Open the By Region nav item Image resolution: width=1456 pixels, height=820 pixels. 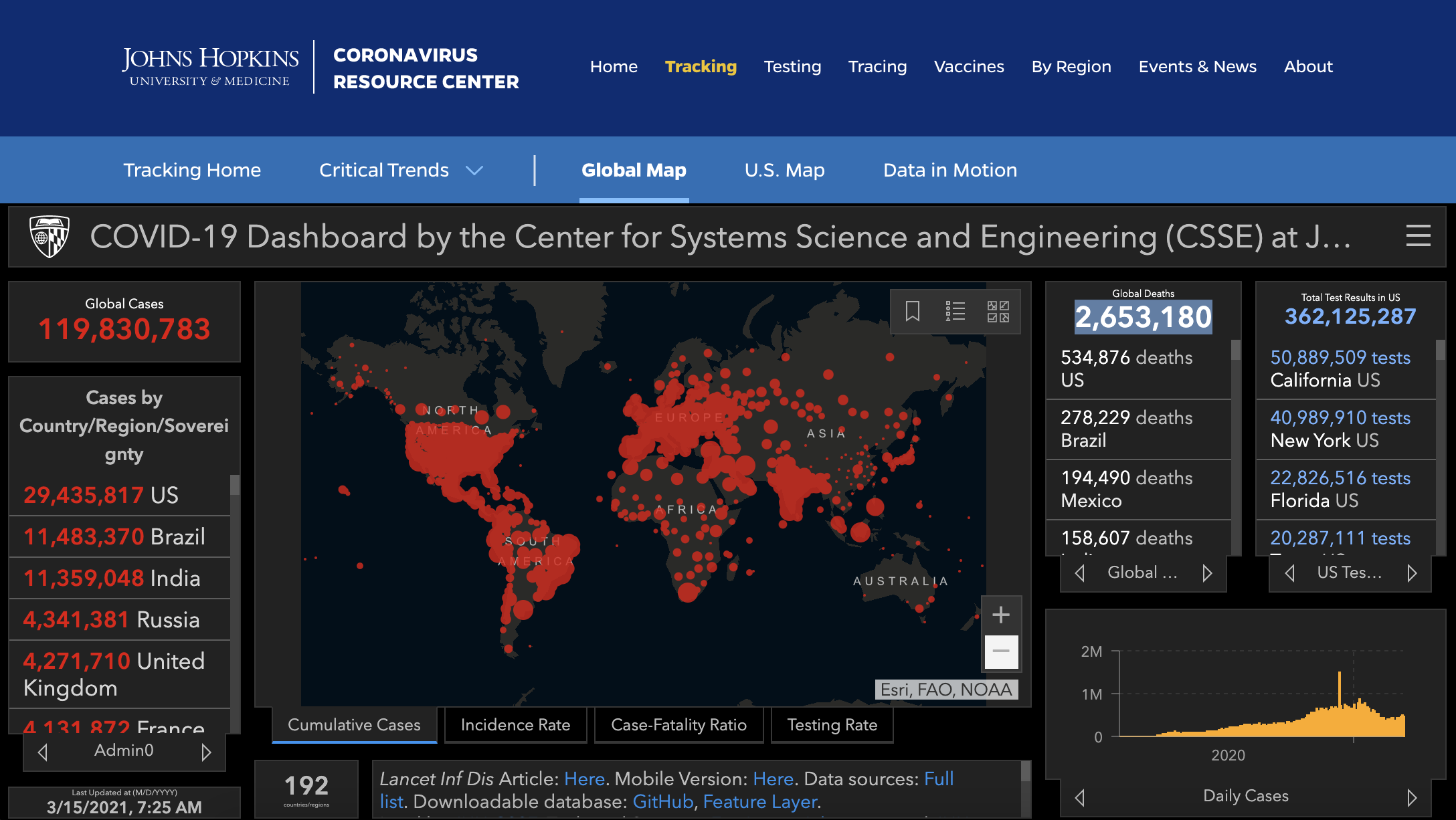pos(1071,67)
